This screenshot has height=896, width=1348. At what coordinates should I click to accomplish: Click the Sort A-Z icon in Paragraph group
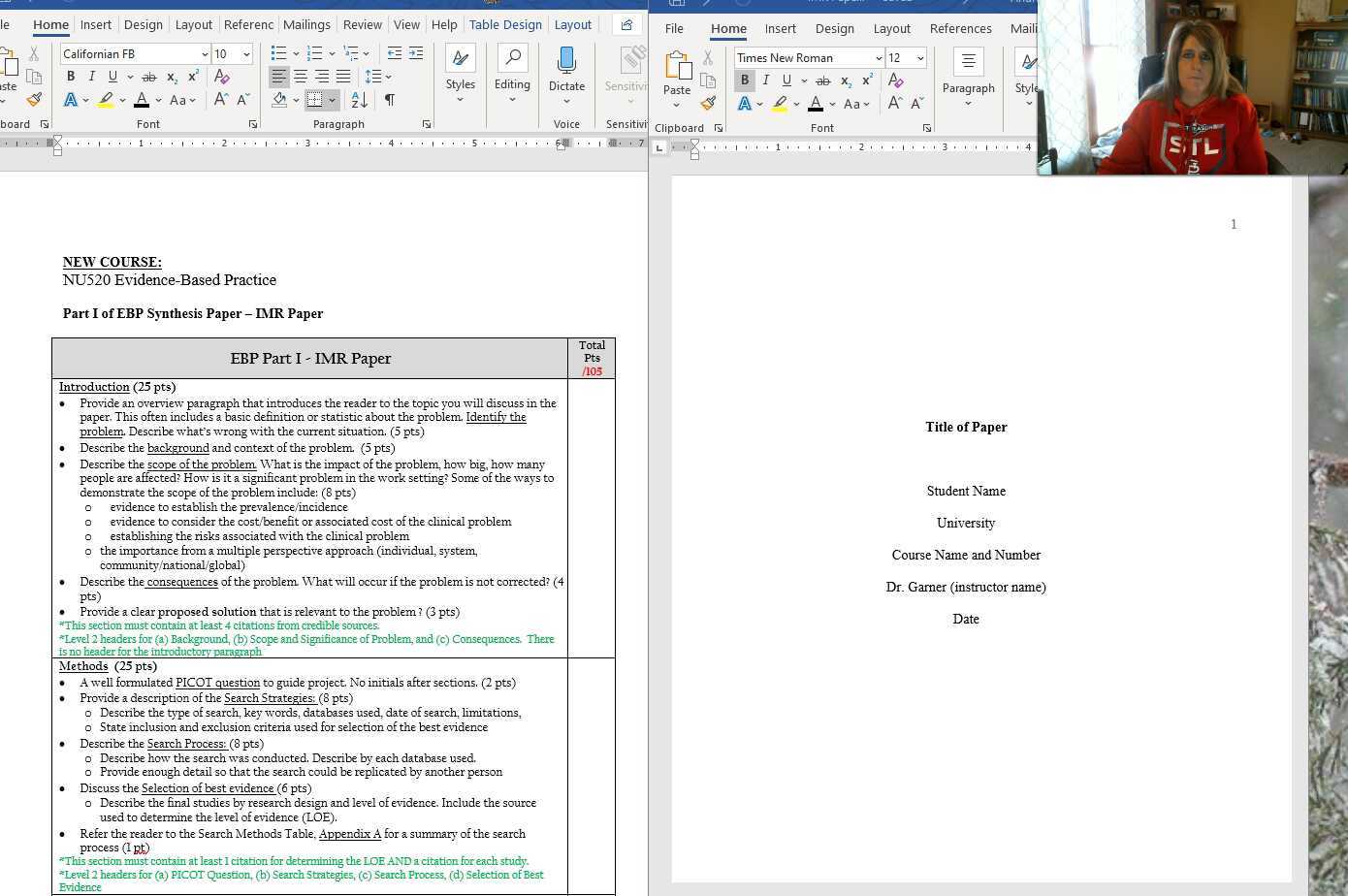click(x=359, y=100)
